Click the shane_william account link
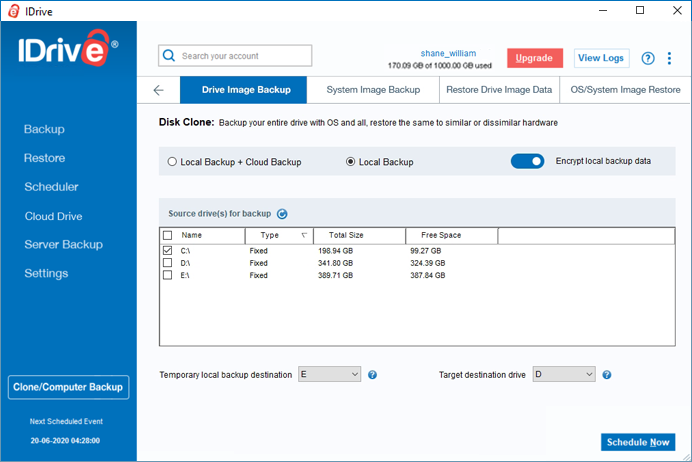 click(x=448, y=53)
